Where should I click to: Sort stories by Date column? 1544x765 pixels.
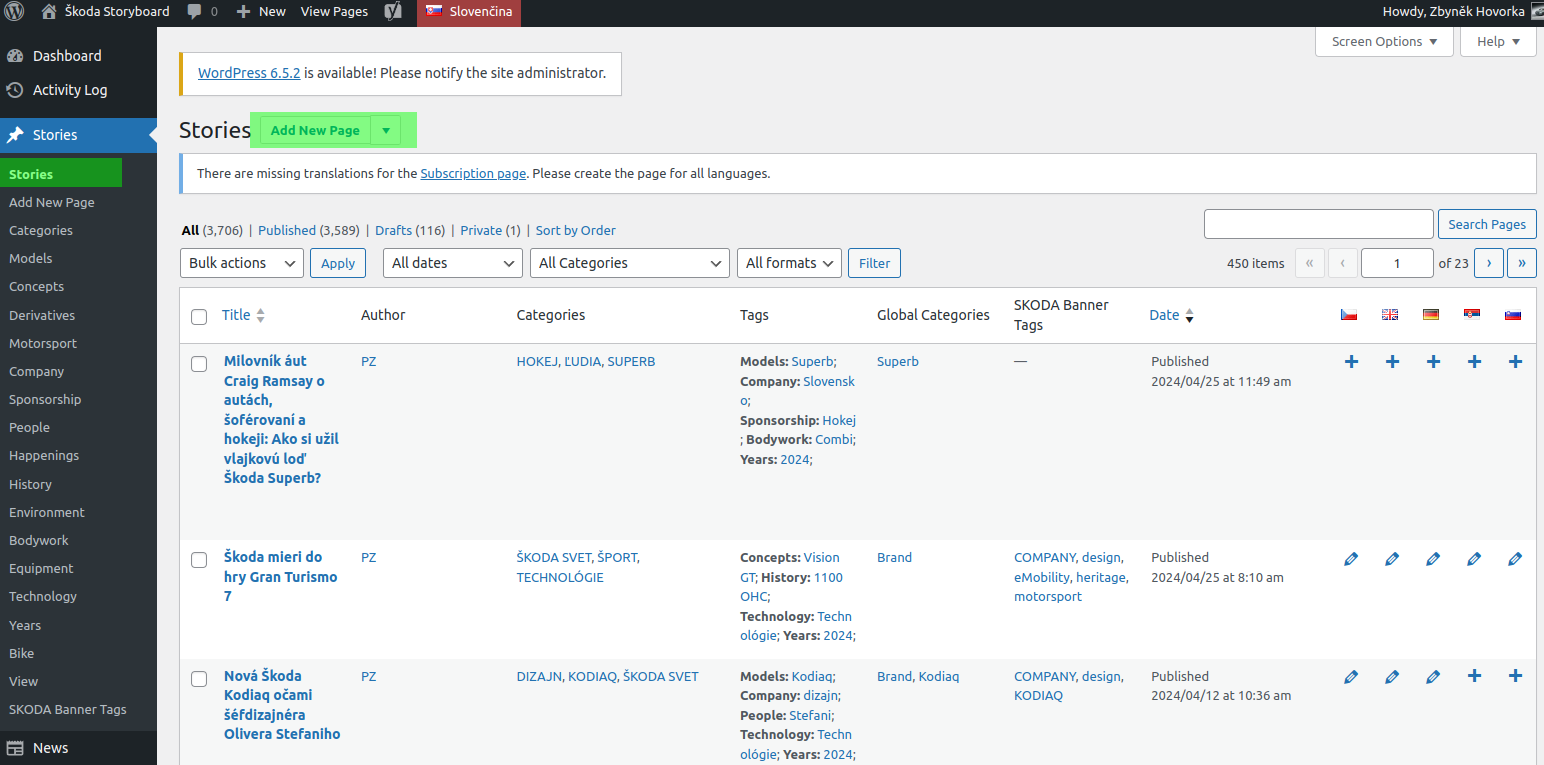(x=1171, y=315)
